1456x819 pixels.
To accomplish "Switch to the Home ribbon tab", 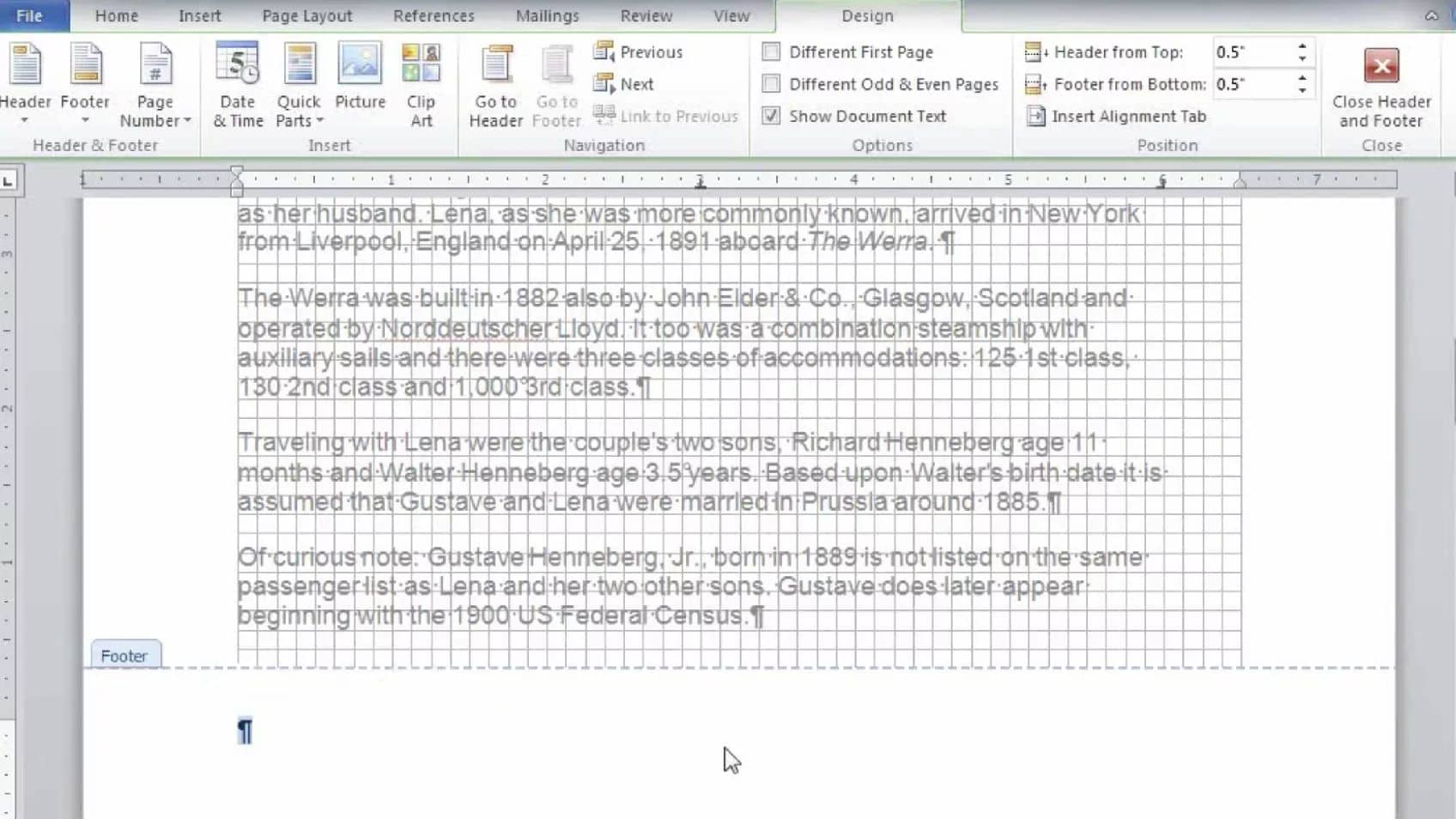I will tap(115, 15).
